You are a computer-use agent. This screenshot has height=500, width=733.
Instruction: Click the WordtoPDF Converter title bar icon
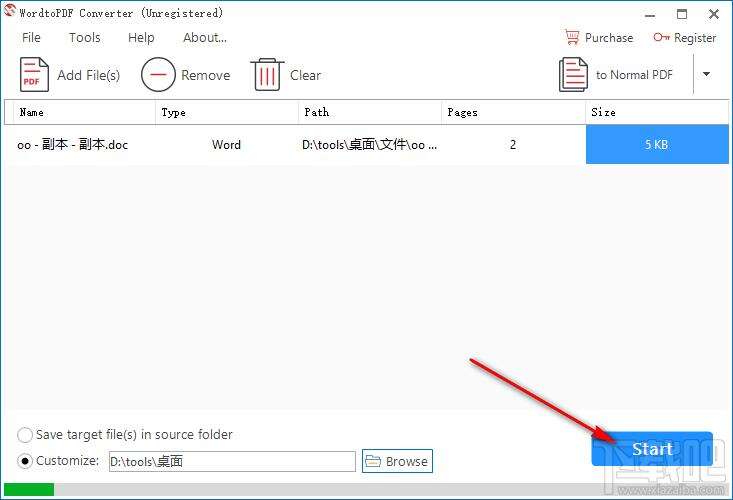(x=9, y=11)
